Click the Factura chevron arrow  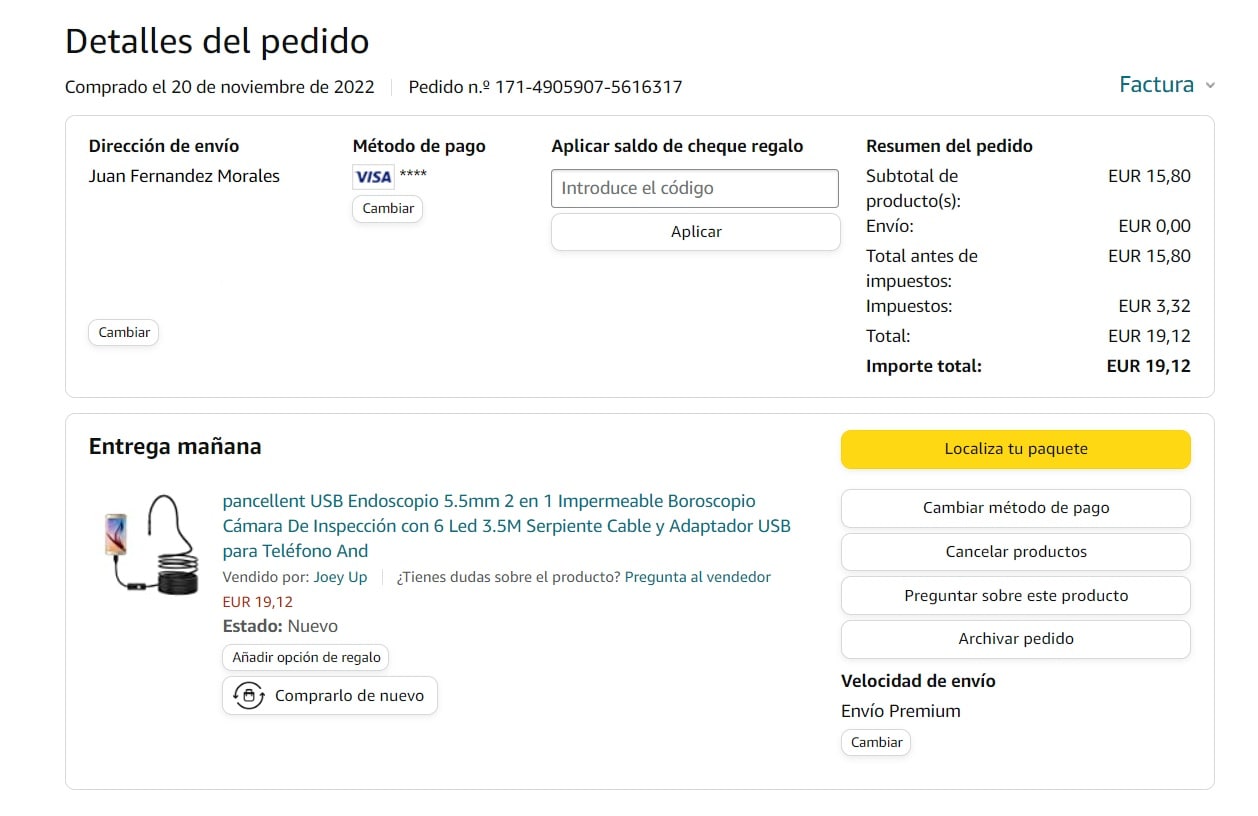1210,86
